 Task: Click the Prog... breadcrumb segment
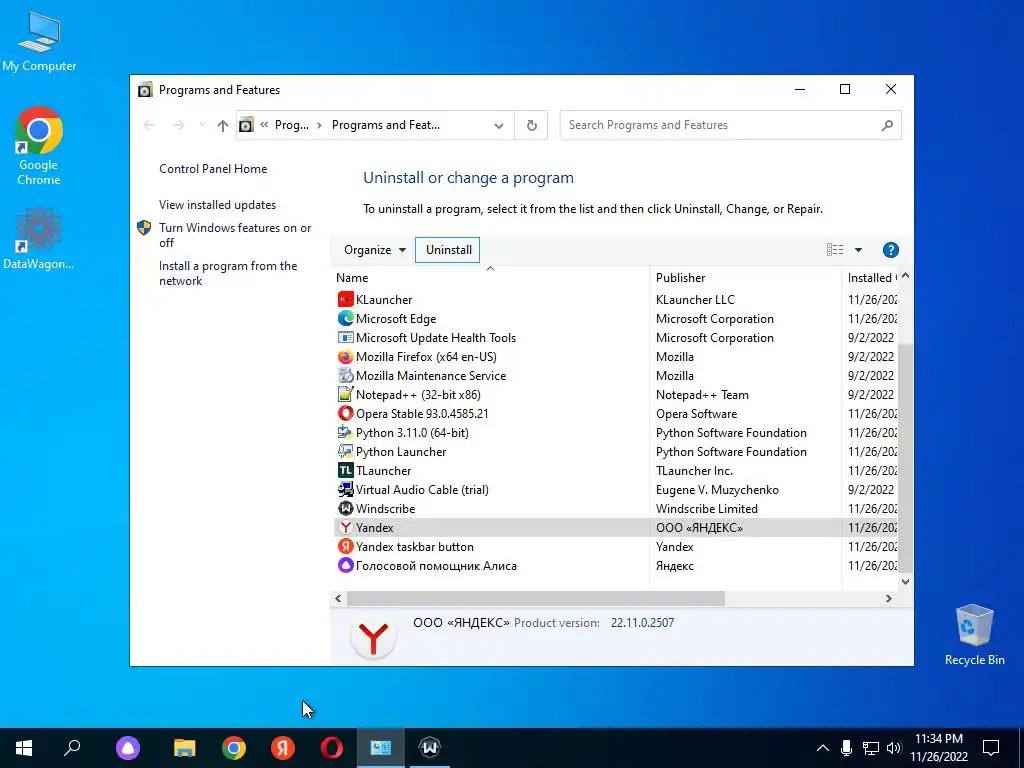click(x=291, y=125)
